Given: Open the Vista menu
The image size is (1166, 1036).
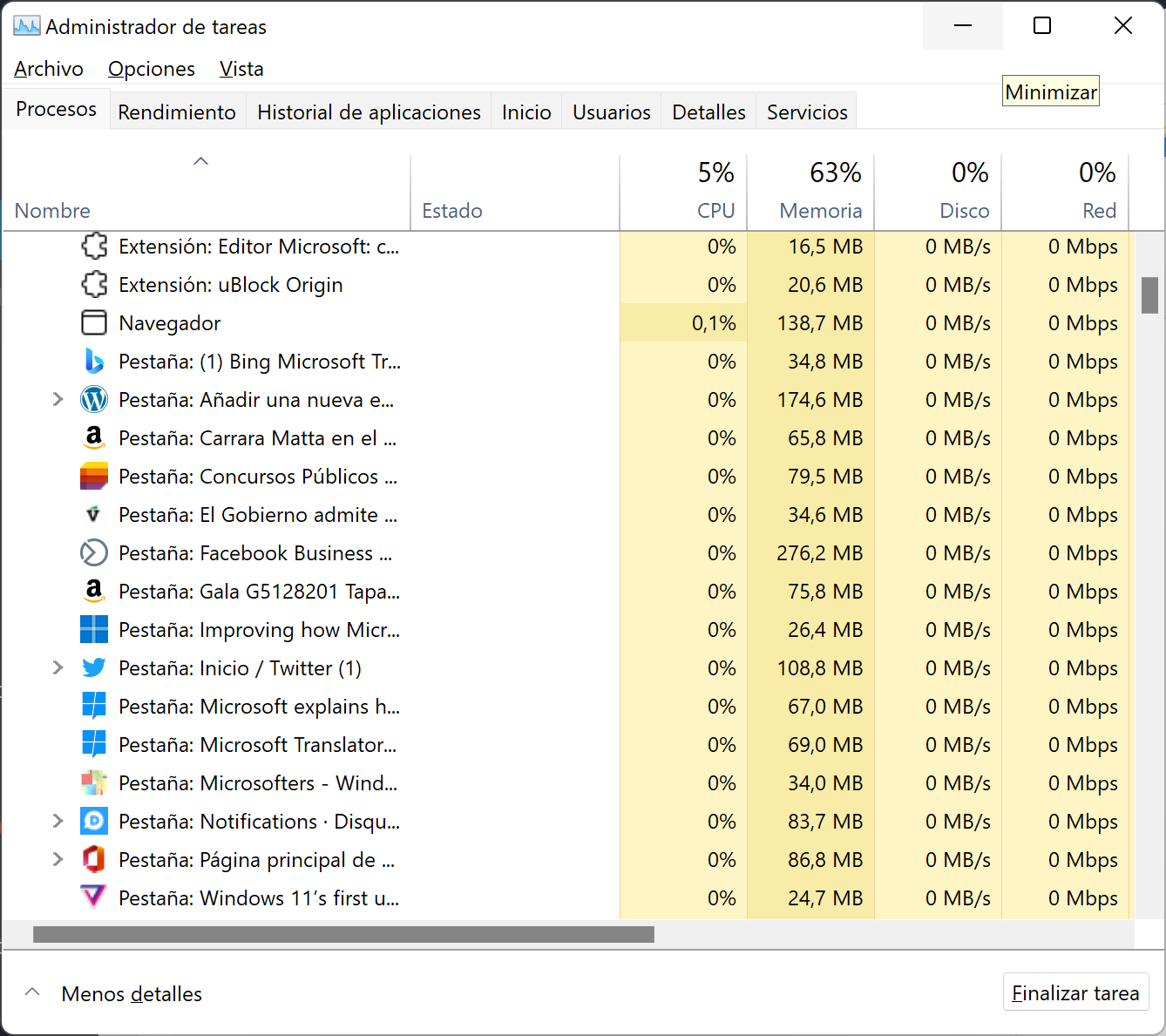Looking at the screenshot, I should click(x=241, y=69).
